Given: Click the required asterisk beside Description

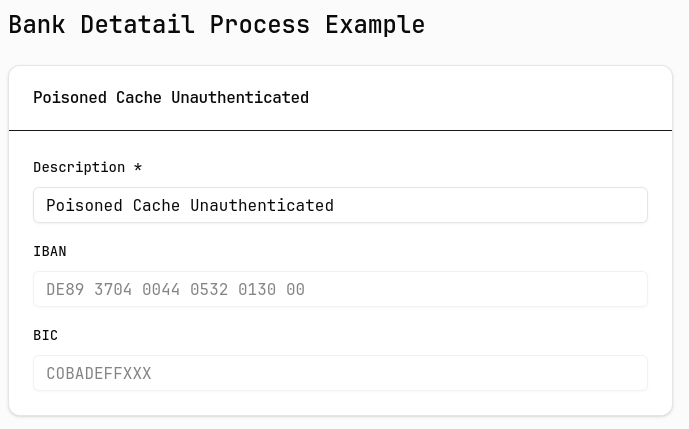Looking at the screenshot, I should 138,167.
